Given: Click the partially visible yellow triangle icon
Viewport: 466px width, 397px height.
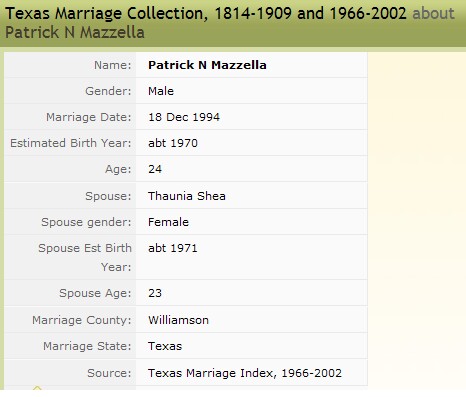Looking at the screenshot, I should click(37, 388).
